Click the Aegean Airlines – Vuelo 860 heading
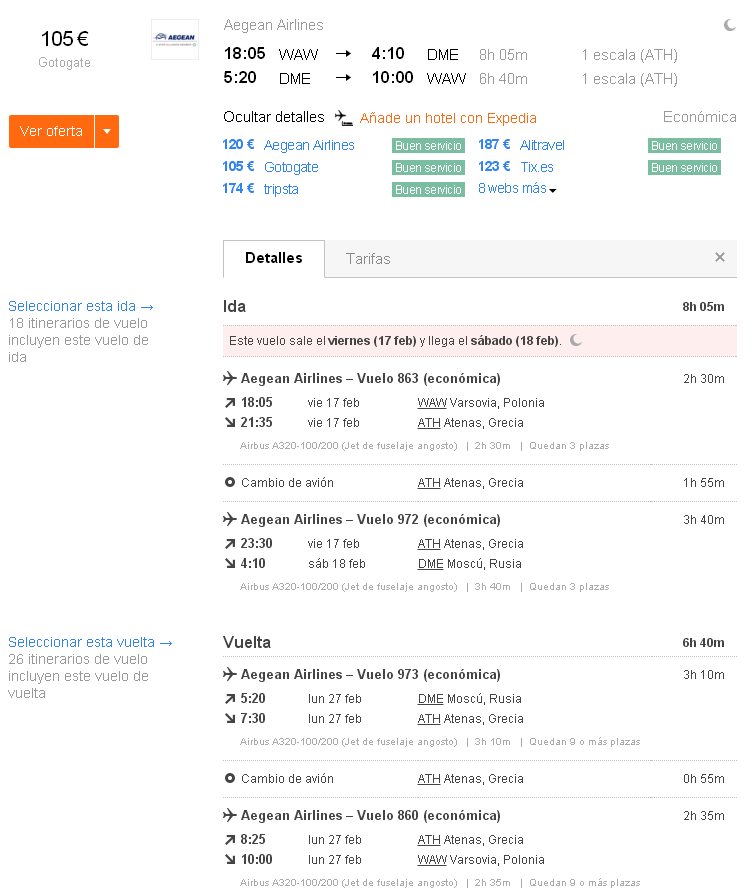Viewport: 752px width, 894px height. point(371,815)
